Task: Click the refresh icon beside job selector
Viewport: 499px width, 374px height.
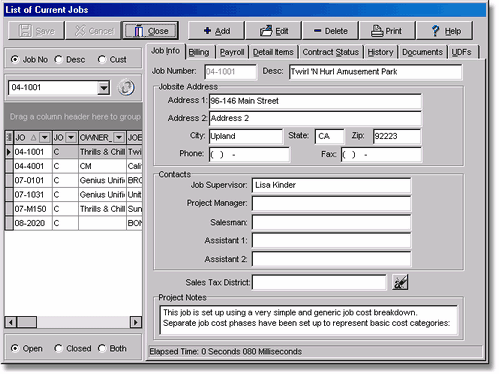Action: click(126, 88)
